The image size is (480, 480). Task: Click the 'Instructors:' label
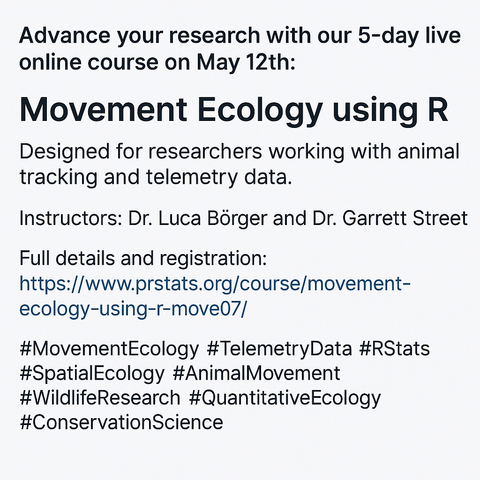pos(71,219)
